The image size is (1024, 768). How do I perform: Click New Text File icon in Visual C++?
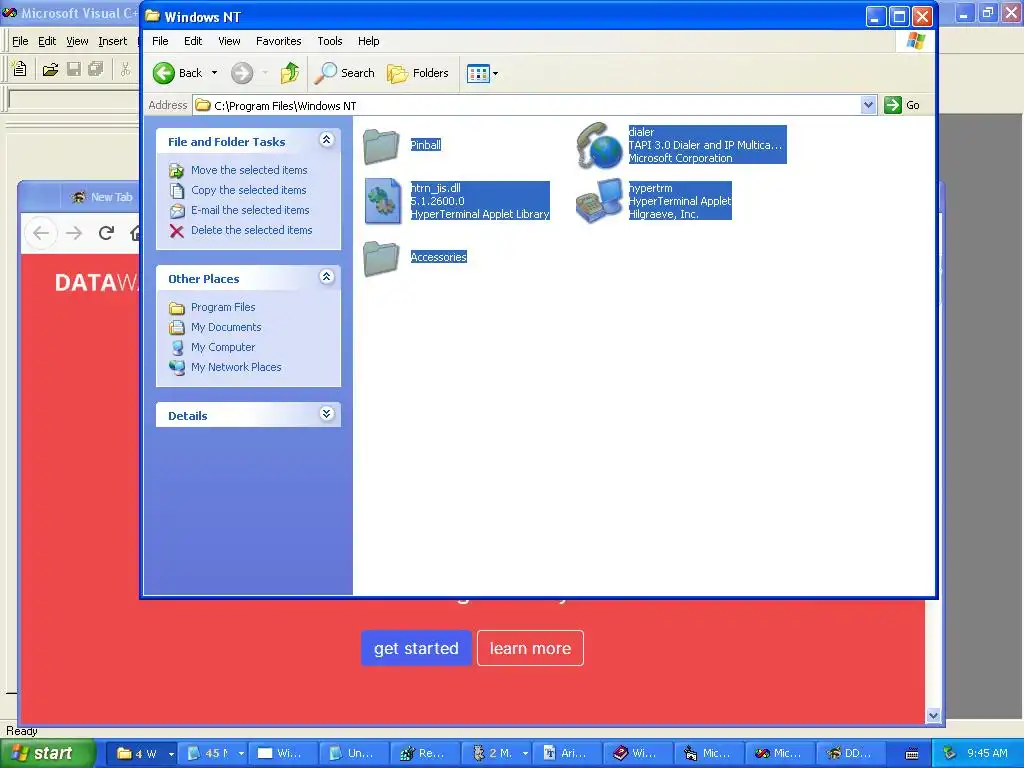[20, 69]
